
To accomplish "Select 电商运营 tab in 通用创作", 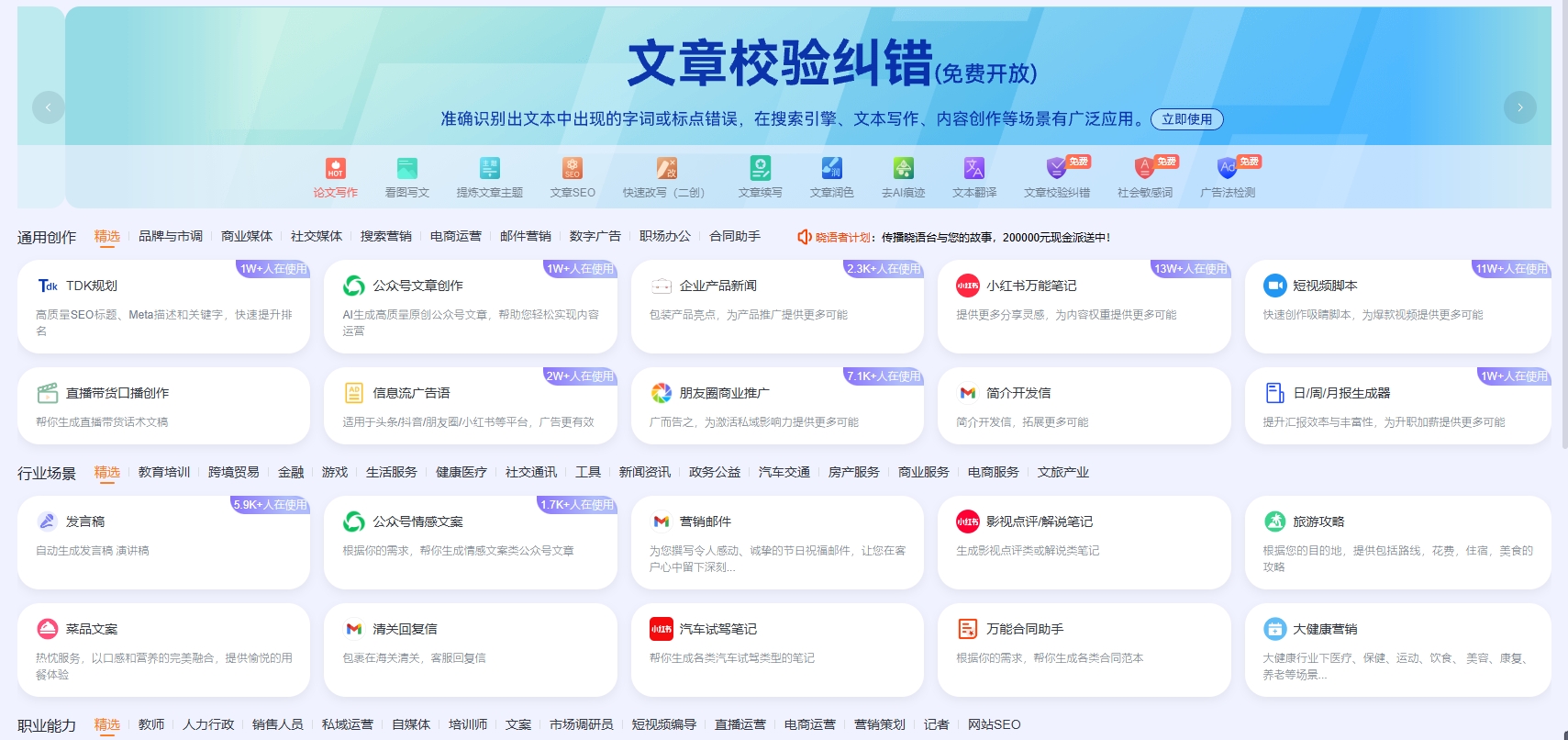I will coord(456,236).
